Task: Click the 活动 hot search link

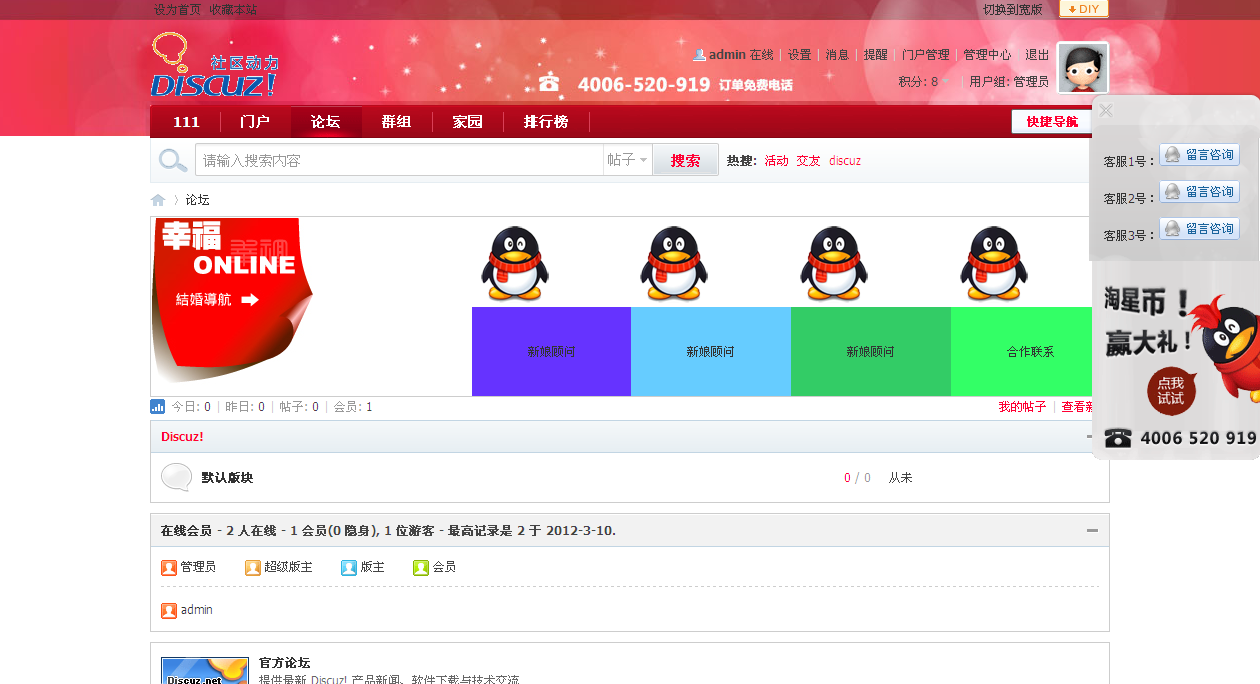Action: coord(777,161)
